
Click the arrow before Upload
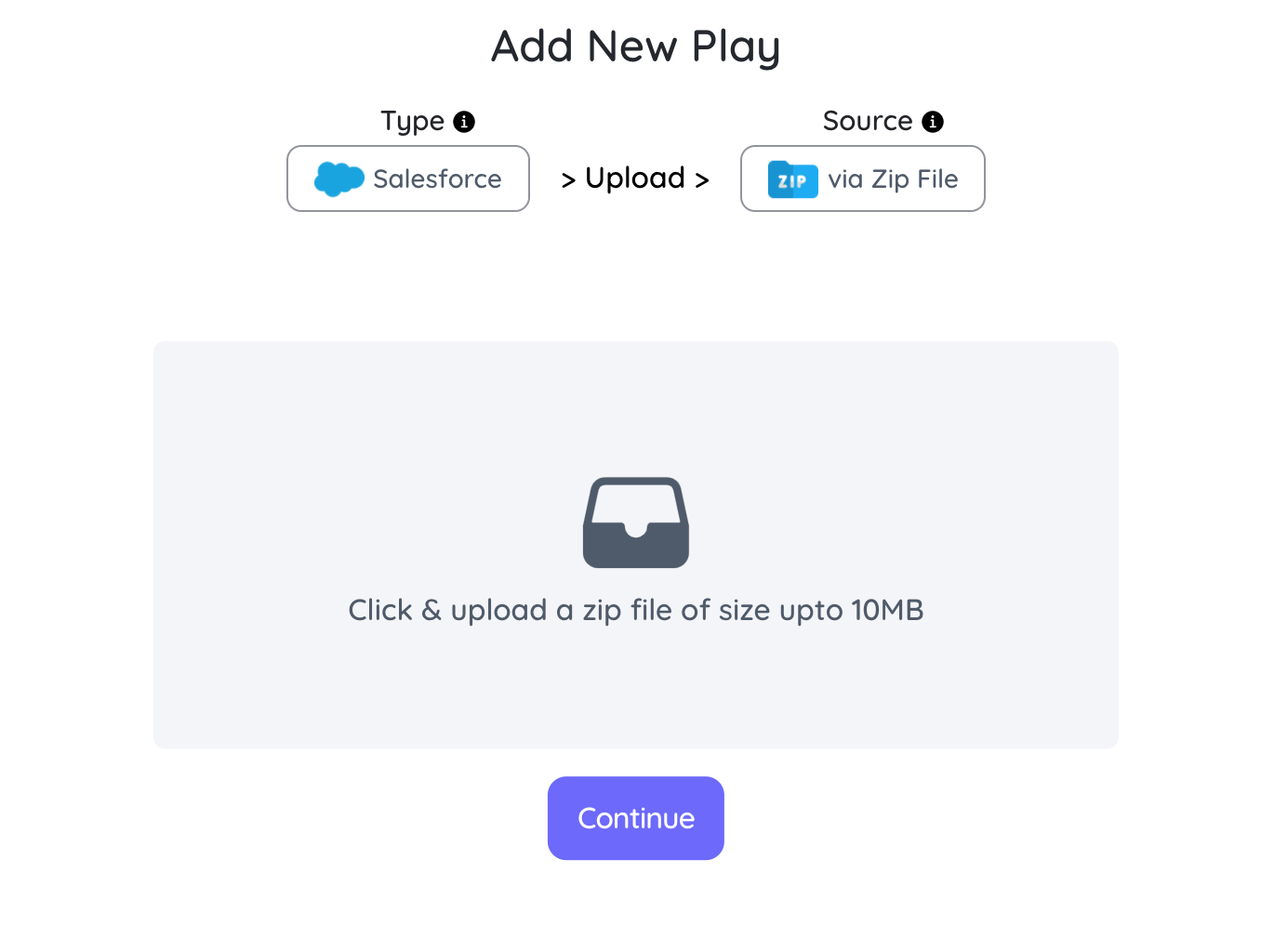[569, 180]
